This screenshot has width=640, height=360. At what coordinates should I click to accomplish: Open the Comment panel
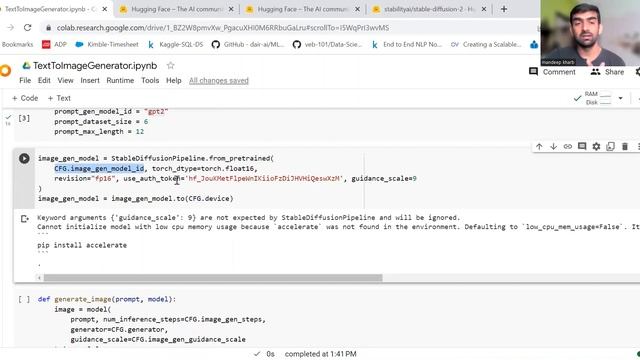click(x=552, y=72)
